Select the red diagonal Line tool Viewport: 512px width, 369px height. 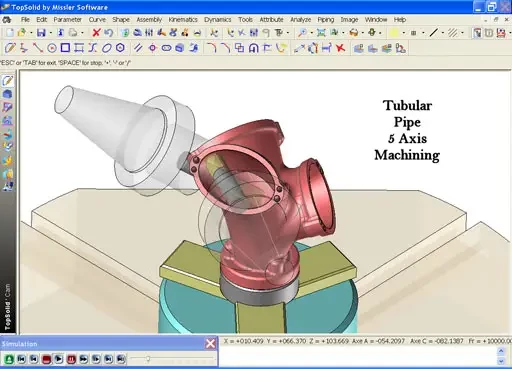pos(38,48)
